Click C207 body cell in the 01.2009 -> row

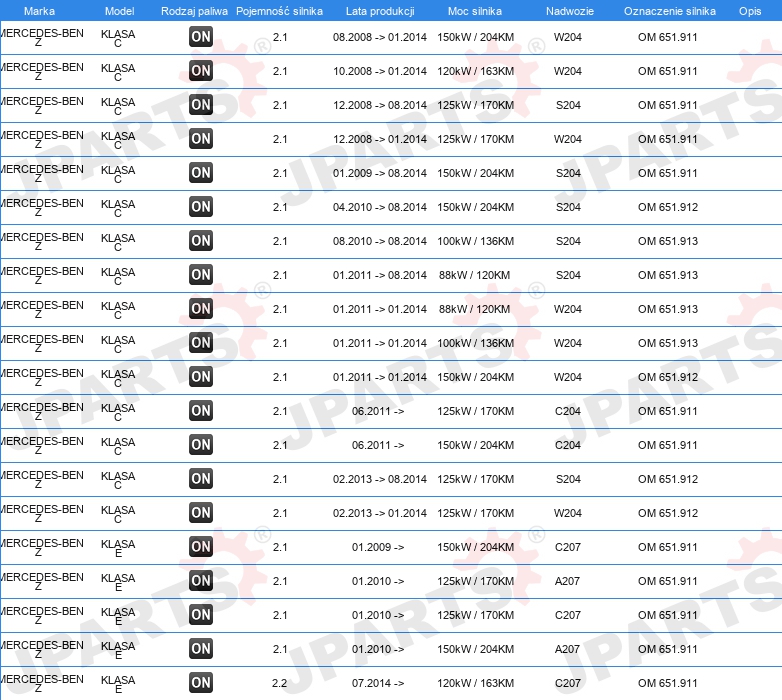pos(568,547)
